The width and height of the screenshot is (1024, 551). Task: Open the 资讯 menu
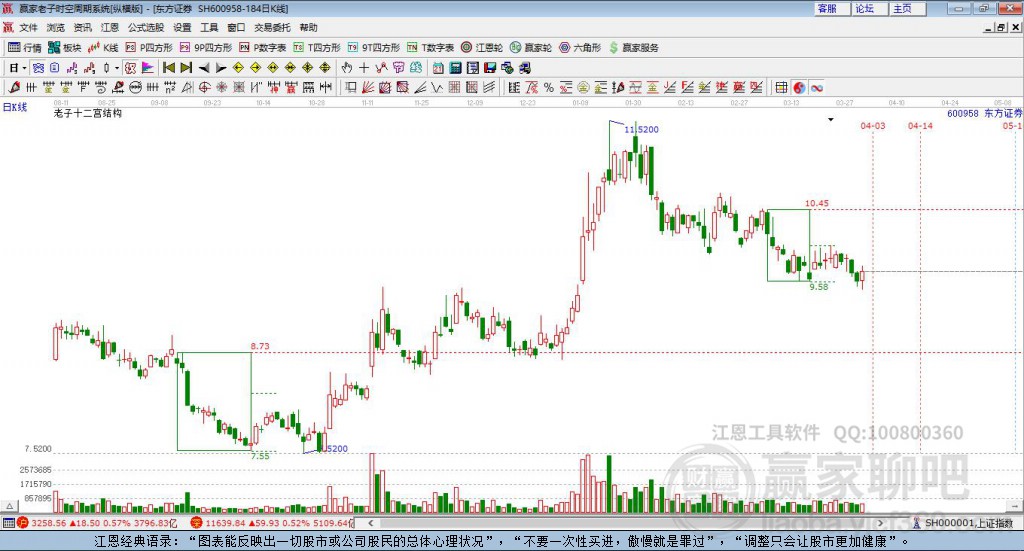coord(82,27)
